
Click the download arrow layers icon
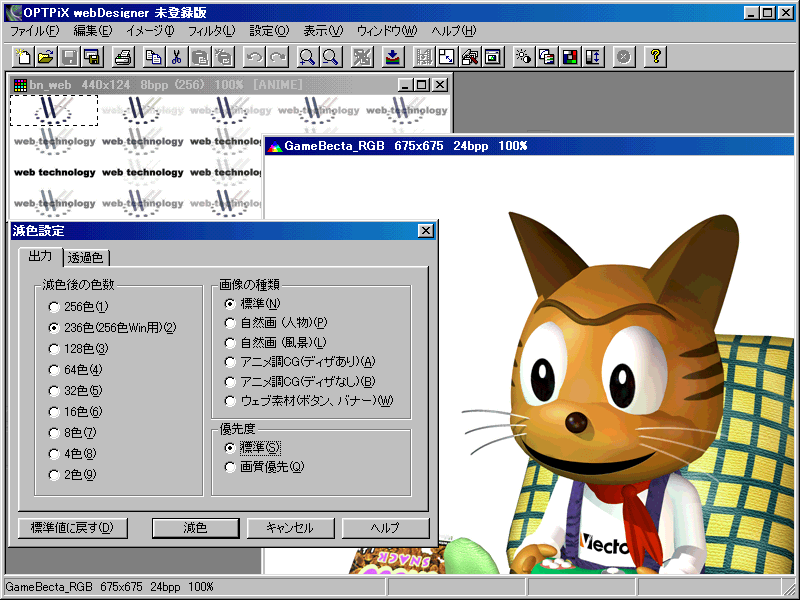coord(393,57)
